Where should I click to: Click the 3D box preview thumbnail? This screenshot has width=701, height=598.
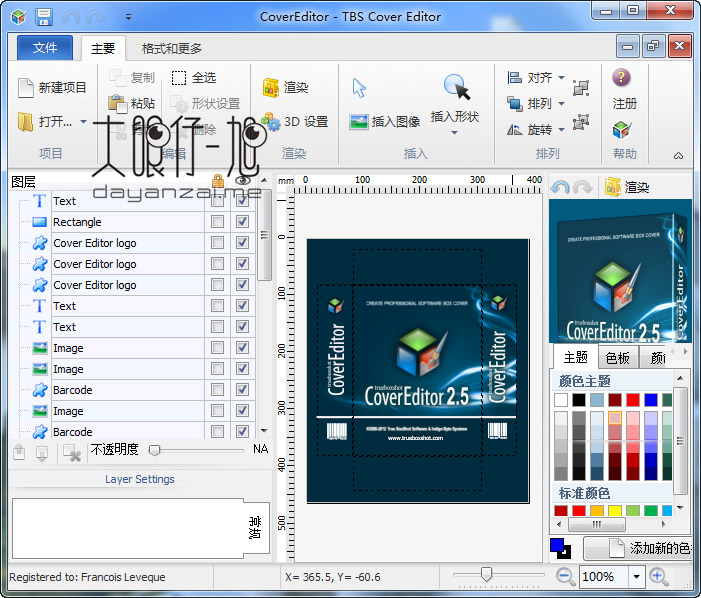click(621, 271)
